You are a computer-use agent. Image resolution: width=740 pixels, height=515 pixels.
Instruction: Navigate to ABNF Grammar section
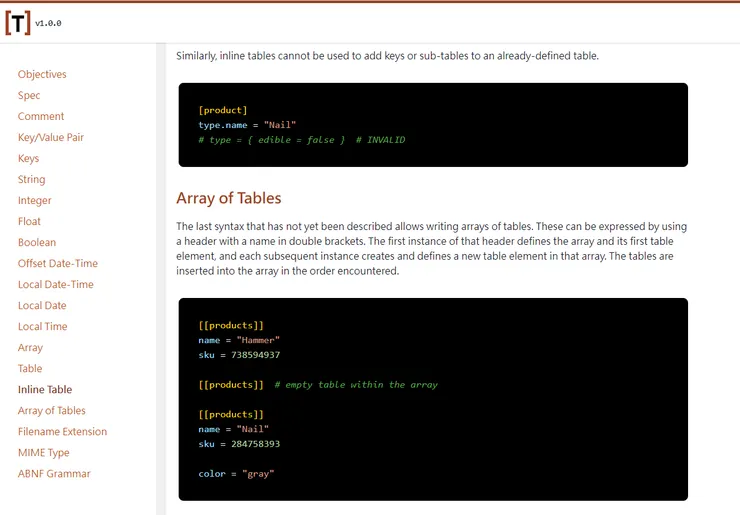click(x=54, y=473)
